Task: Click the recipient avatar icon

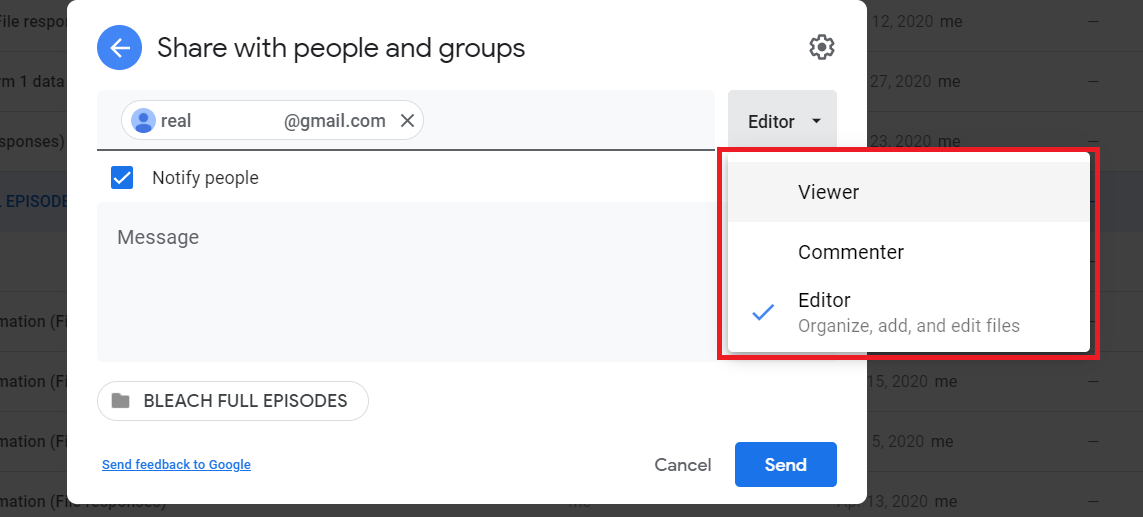Action: coord(144,121)
